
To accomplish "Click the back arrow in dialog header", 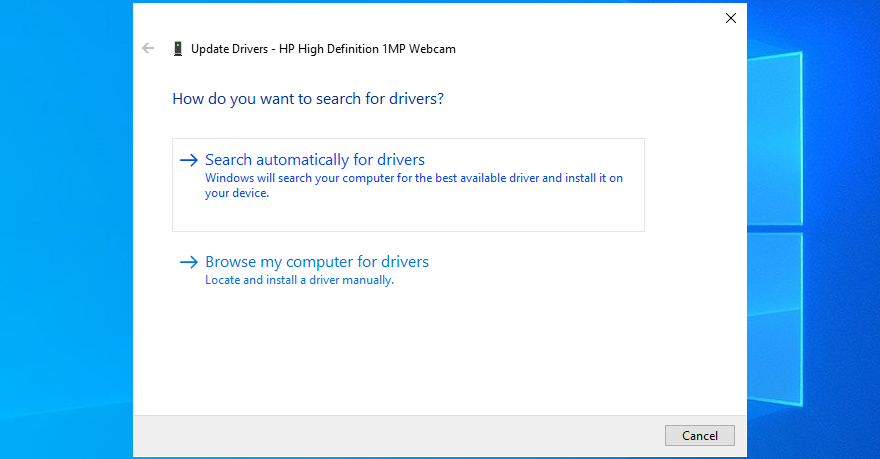I will coord(149,48).
